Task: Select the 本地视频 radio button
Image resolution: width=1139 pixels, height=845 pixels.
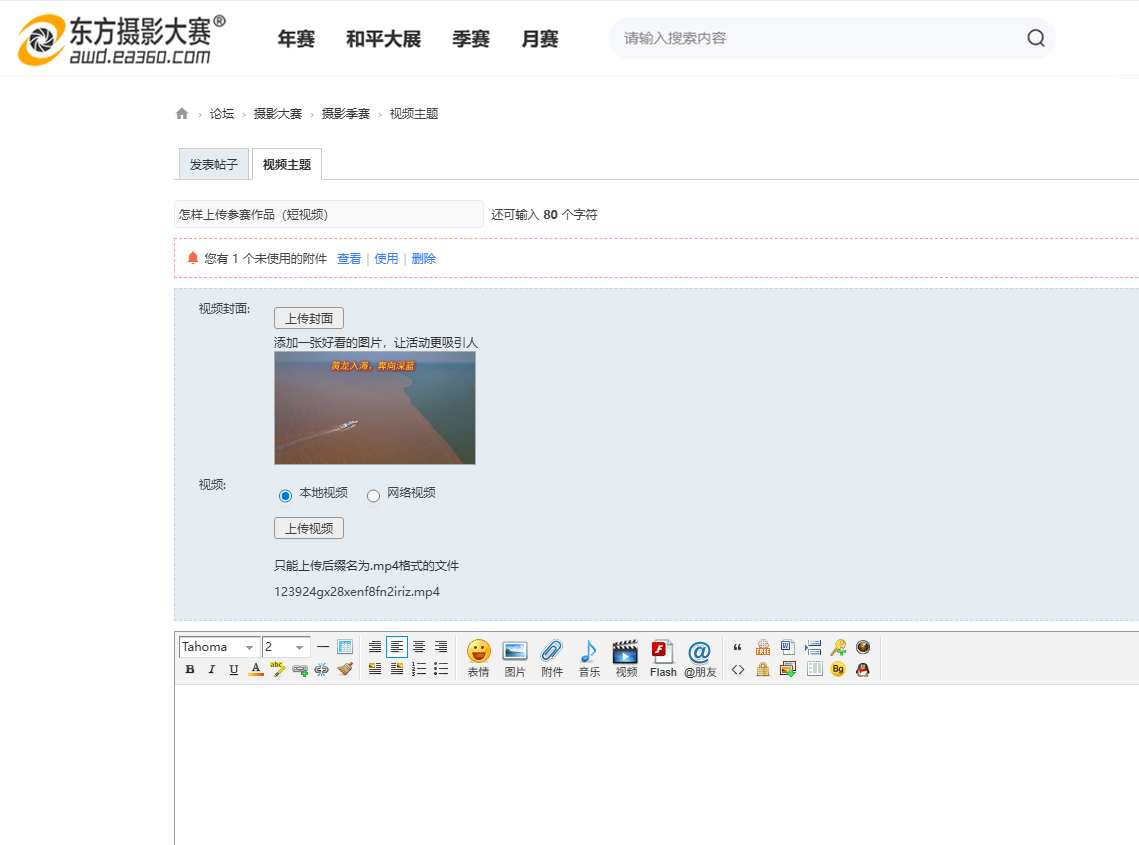Action: [286, 495]
